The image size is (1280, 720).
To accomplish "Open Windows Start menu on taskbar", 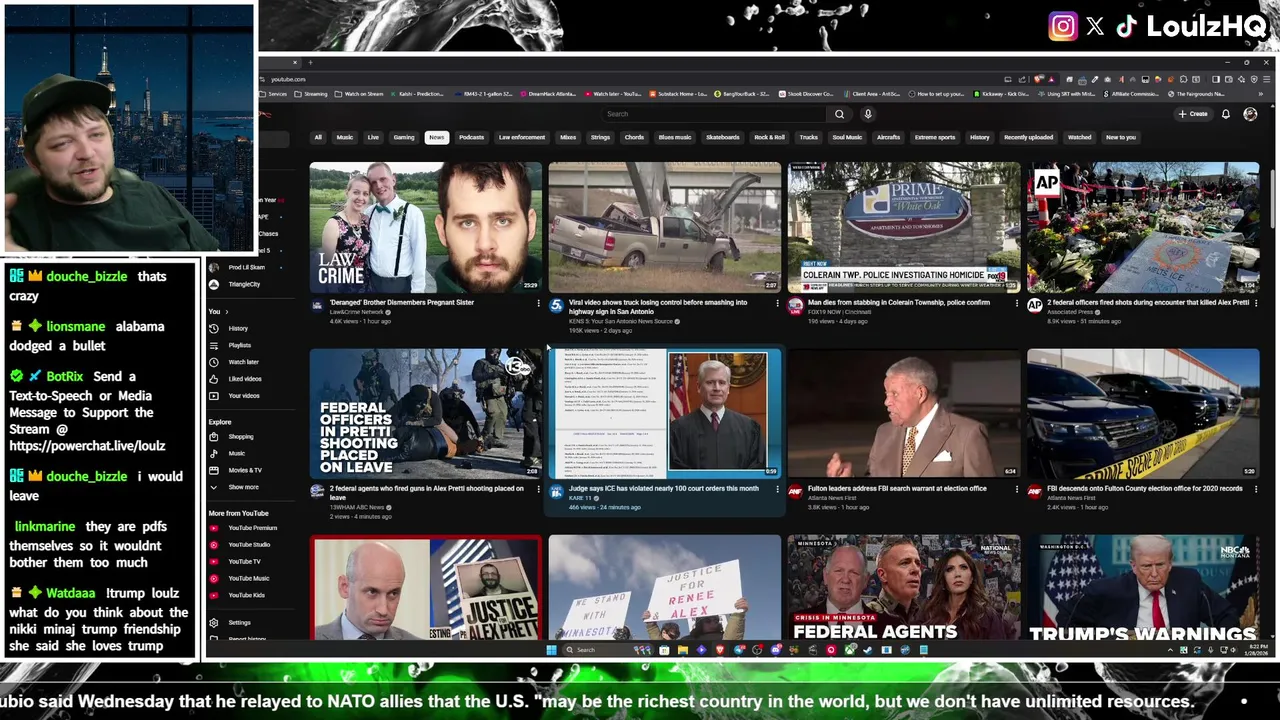I will [551, 650].
